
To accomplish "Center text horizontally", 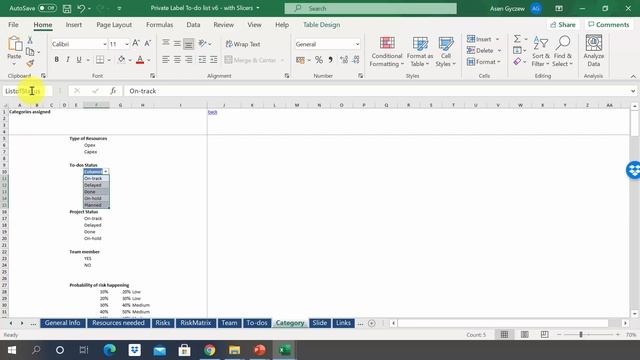I will click(177, 60).
